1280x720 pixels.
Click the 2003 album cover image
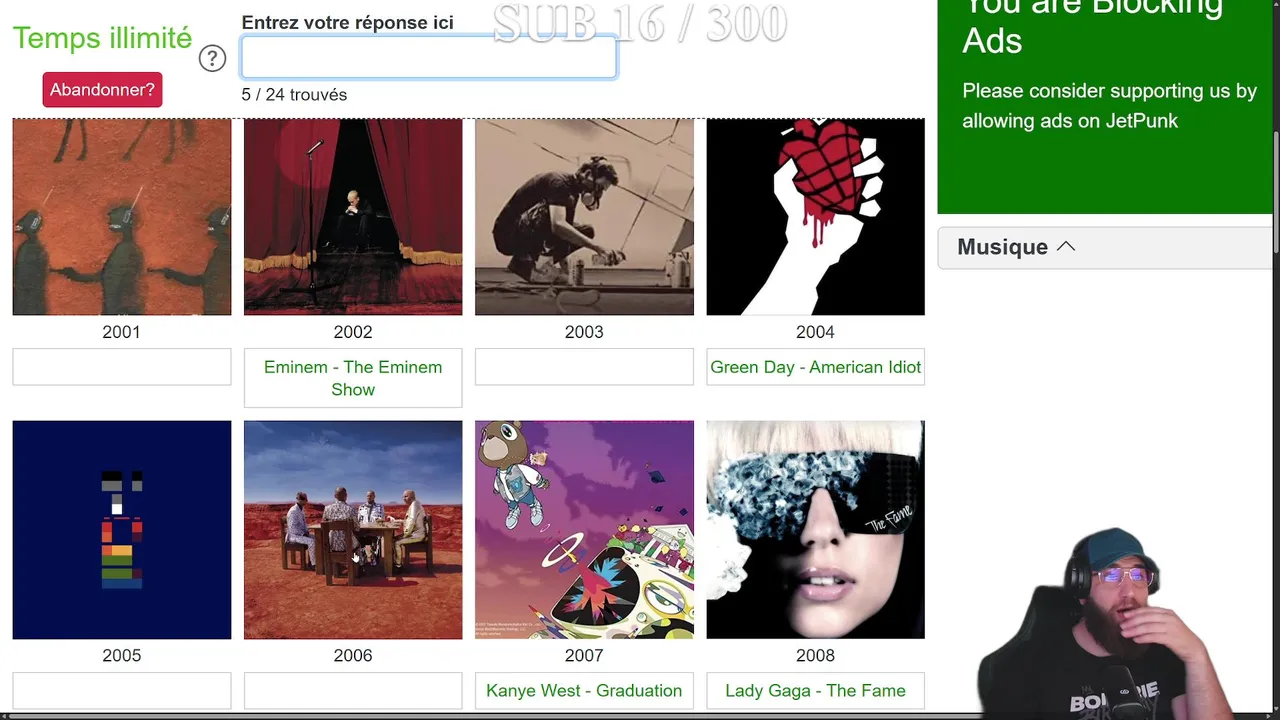584,217
